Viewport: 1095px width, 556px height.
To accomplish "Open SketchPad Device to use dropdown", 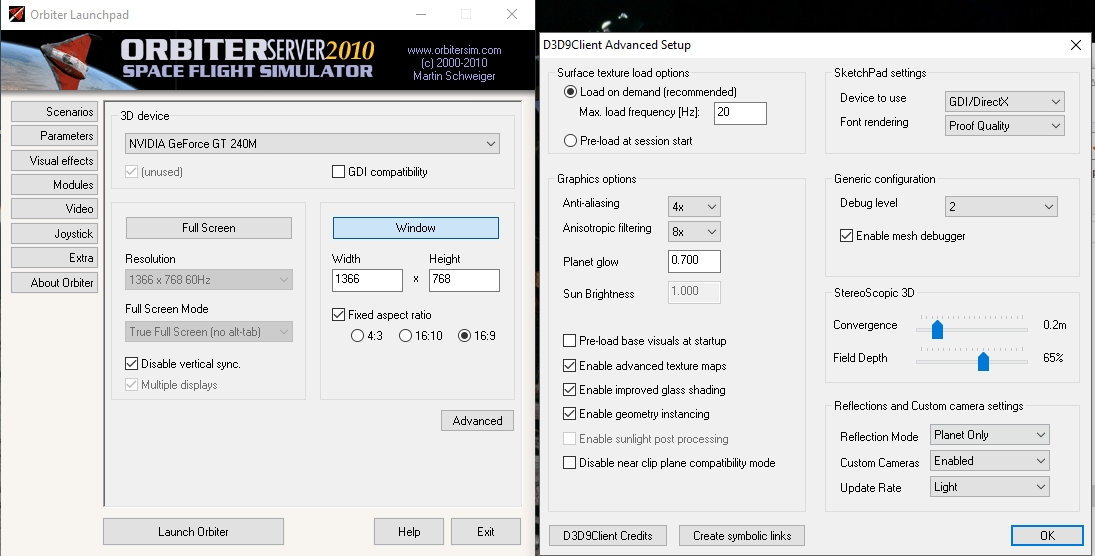I will pos(1004,102).
